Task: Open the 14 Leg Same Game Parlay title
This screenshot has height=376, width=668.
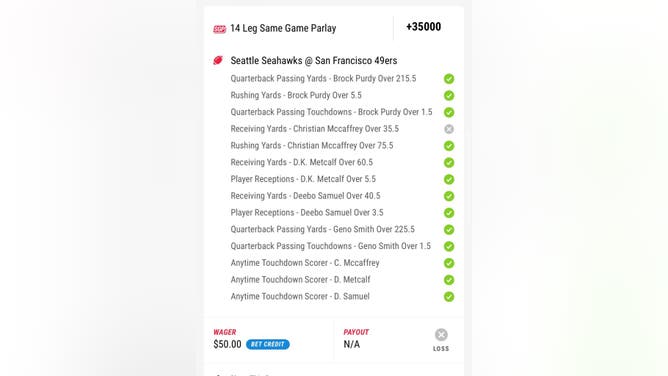Action: pos(283,29)
